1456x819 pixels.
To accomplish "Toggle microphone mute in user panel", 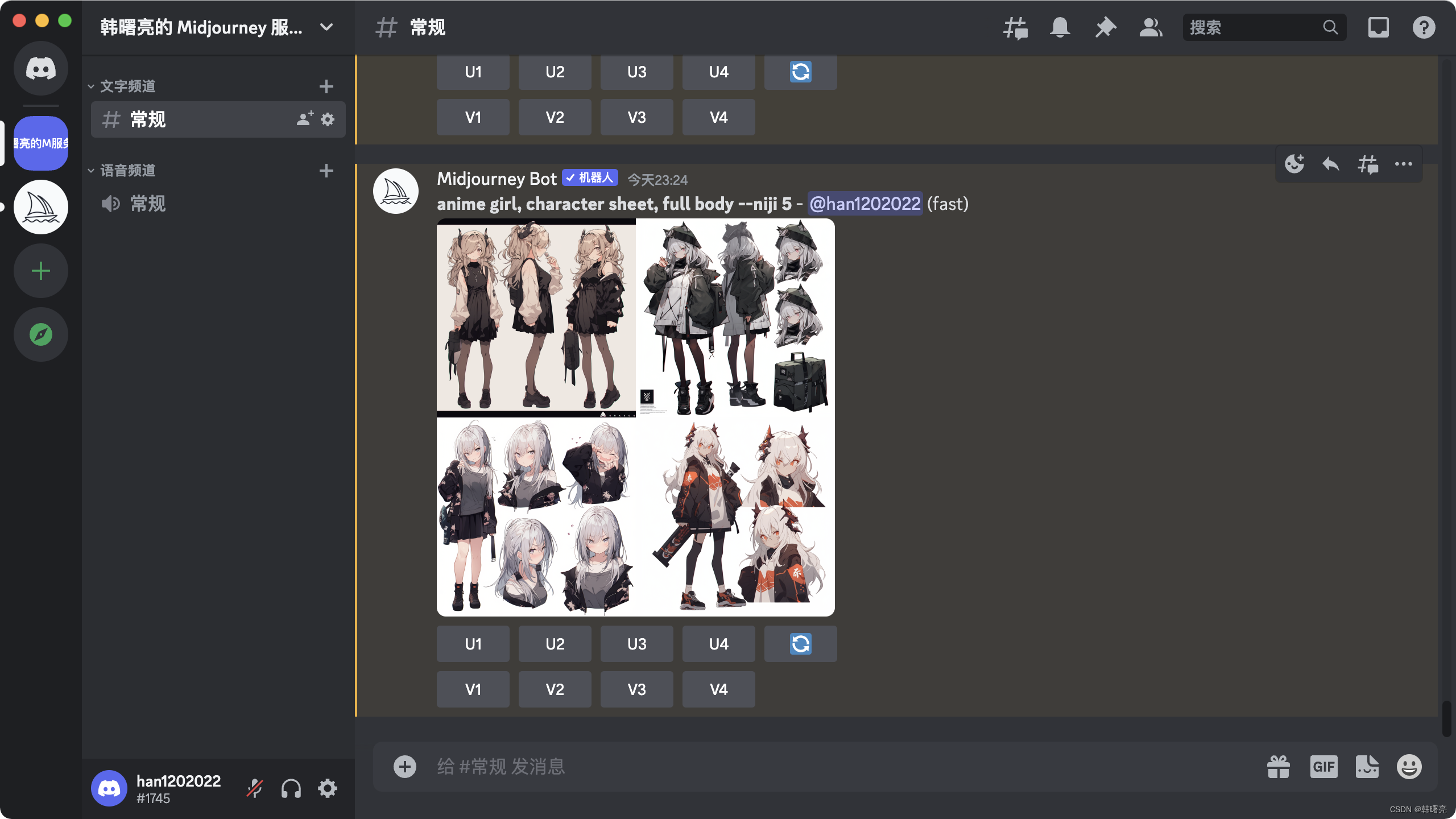I will pos(254,789).
